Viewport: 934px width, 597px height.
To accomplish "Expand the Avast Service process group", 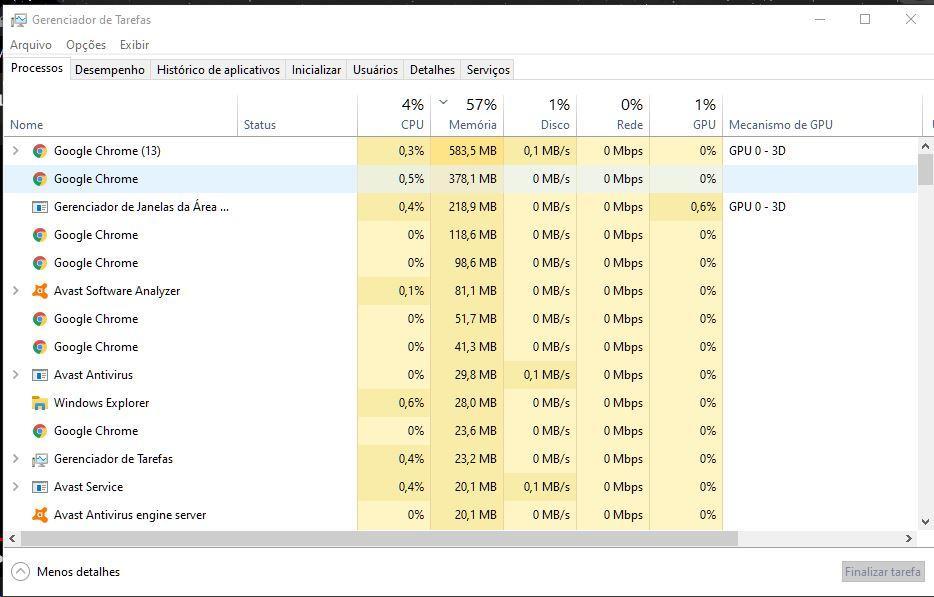I will (15, 487).
